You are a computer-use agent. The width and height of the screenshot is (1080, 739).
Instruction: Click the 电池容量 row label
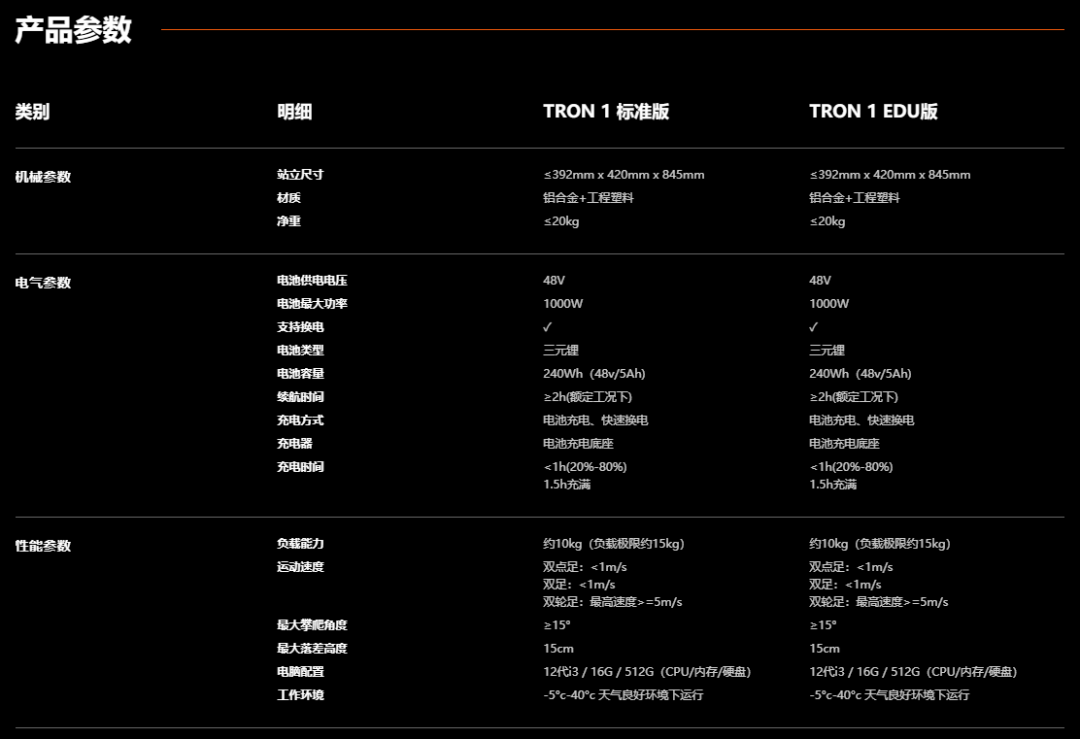point(300,374)
